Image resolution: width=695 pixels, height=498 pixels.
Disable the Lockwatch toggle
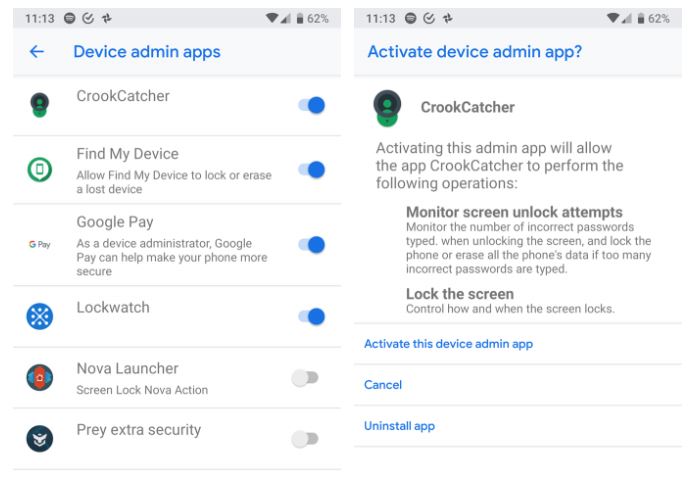point(312,317)
